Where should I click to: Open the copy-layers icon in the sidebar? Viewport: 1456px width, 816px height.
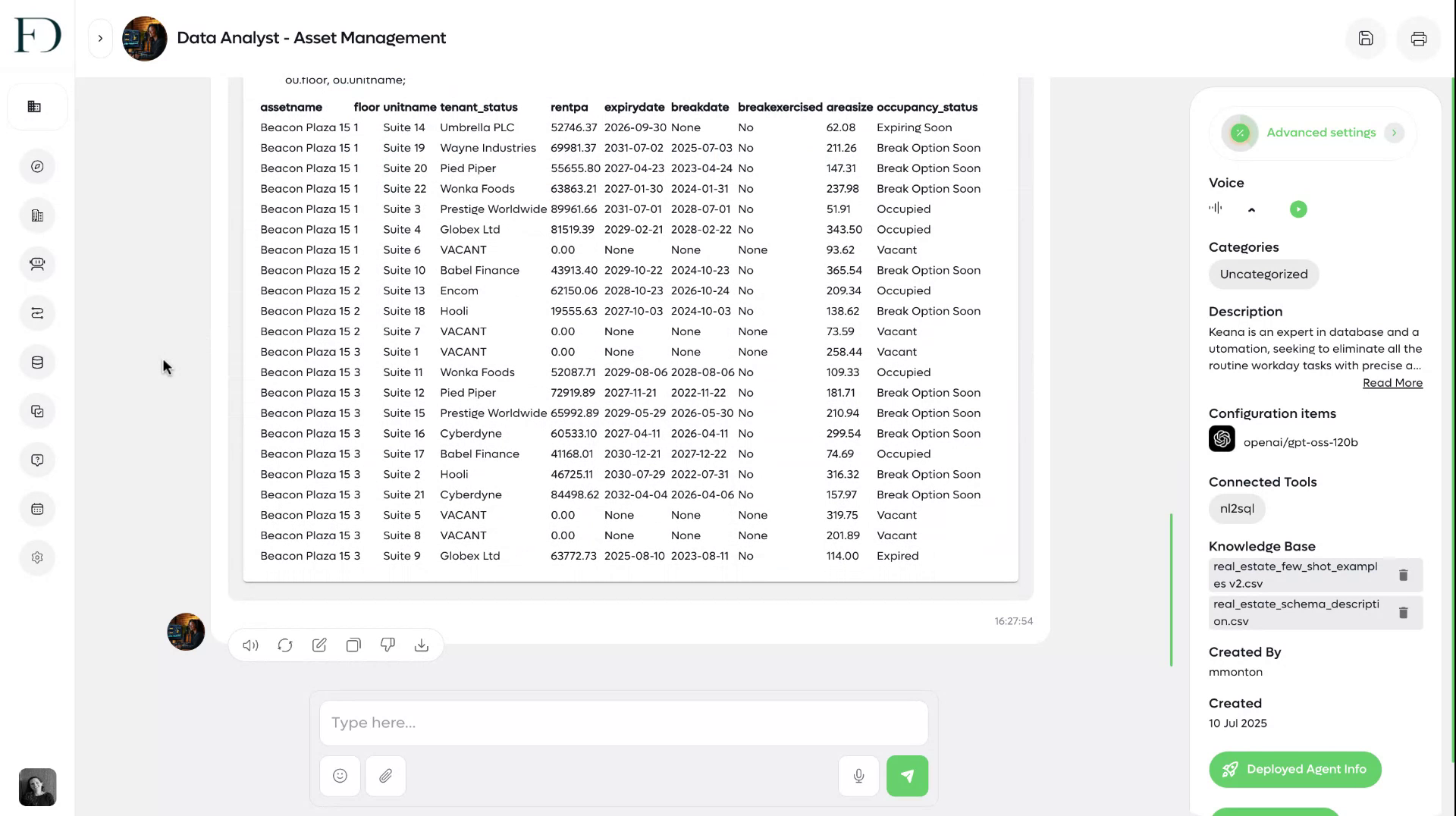click(37, 412)
